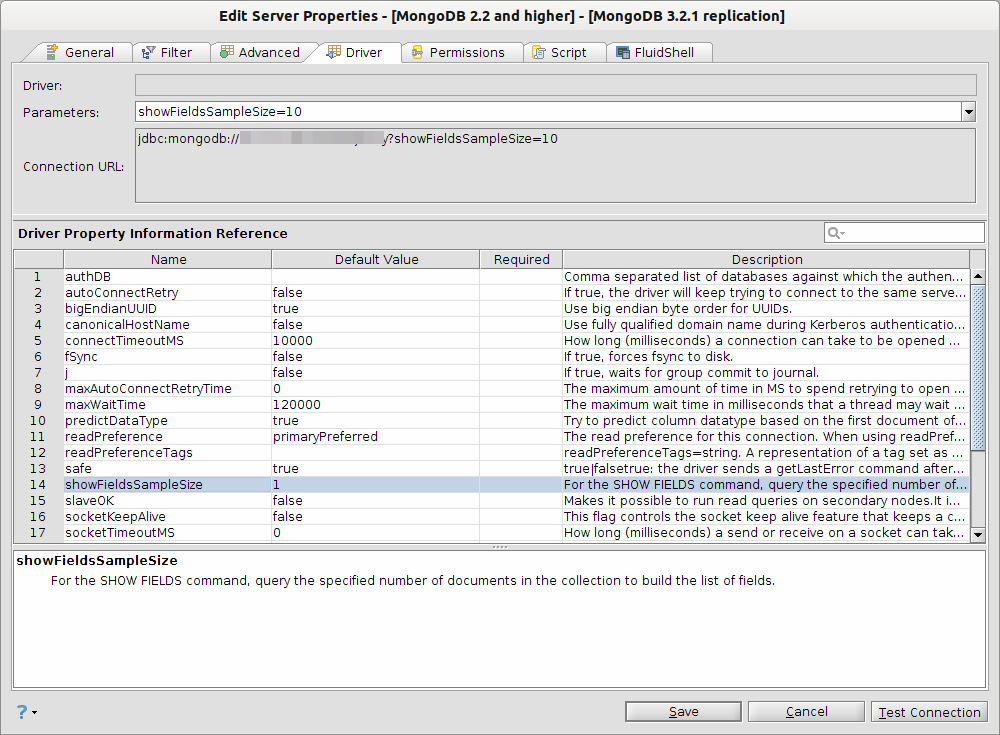Select the maxAutoConnectRetryTime property
The height and width of the screenshot is (735, 1000).
pos(491,388)
